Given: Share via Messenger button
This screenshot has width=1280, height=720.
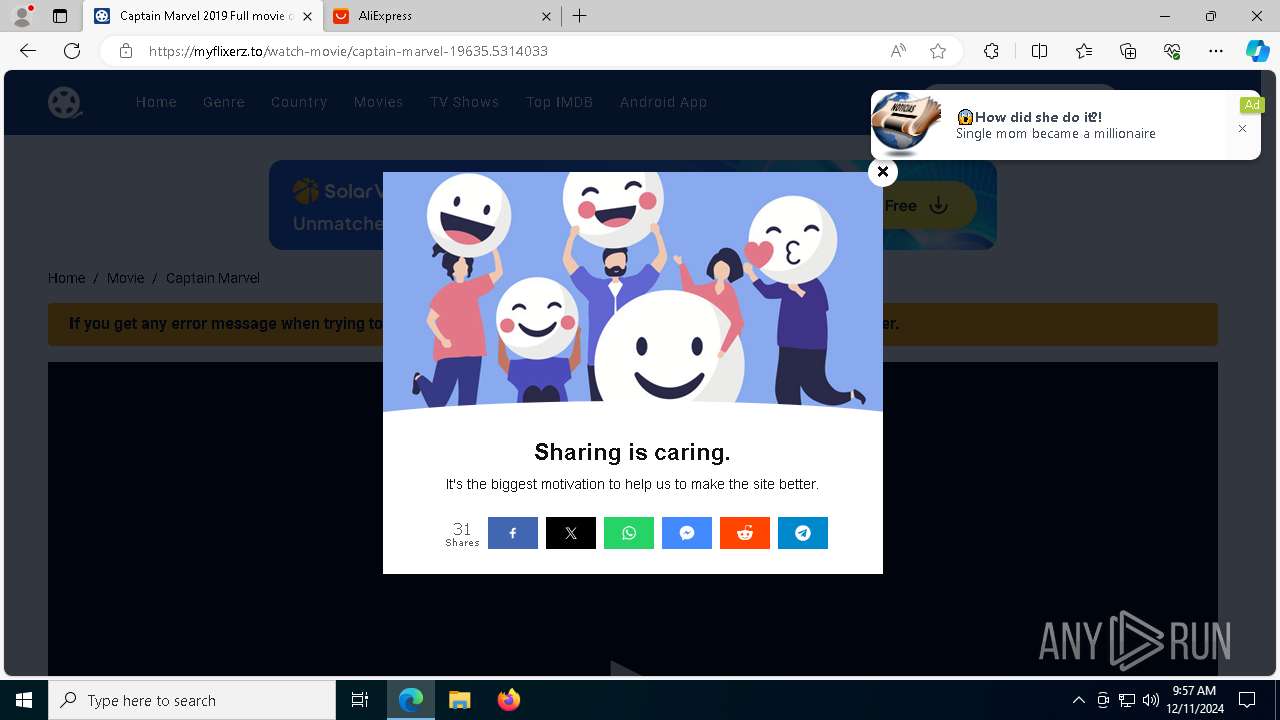Looking at the screenshot, I should pyautogui.click(x=687, y=533).
